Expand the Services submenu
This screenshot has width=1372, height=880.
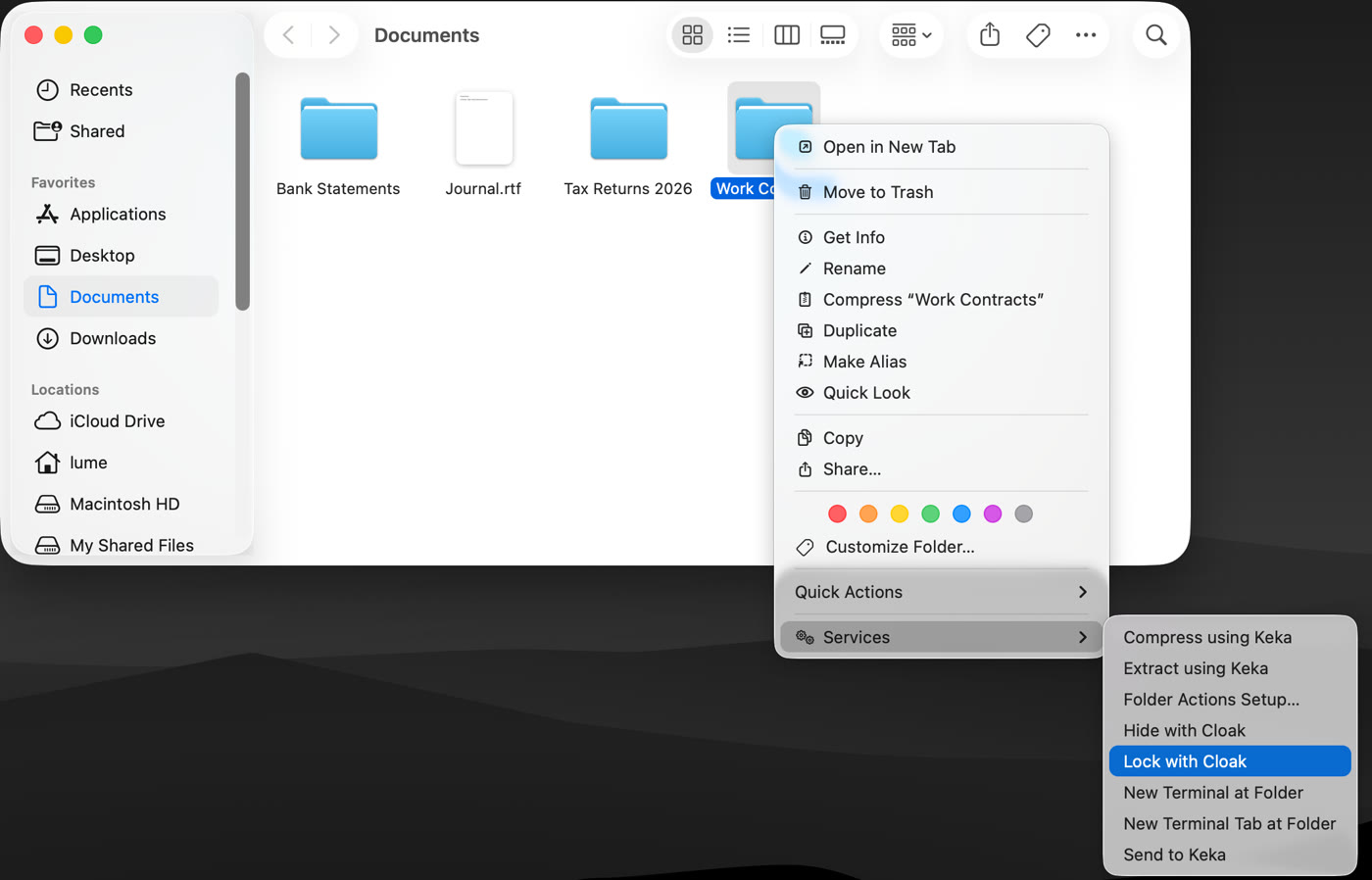[942, 637]
